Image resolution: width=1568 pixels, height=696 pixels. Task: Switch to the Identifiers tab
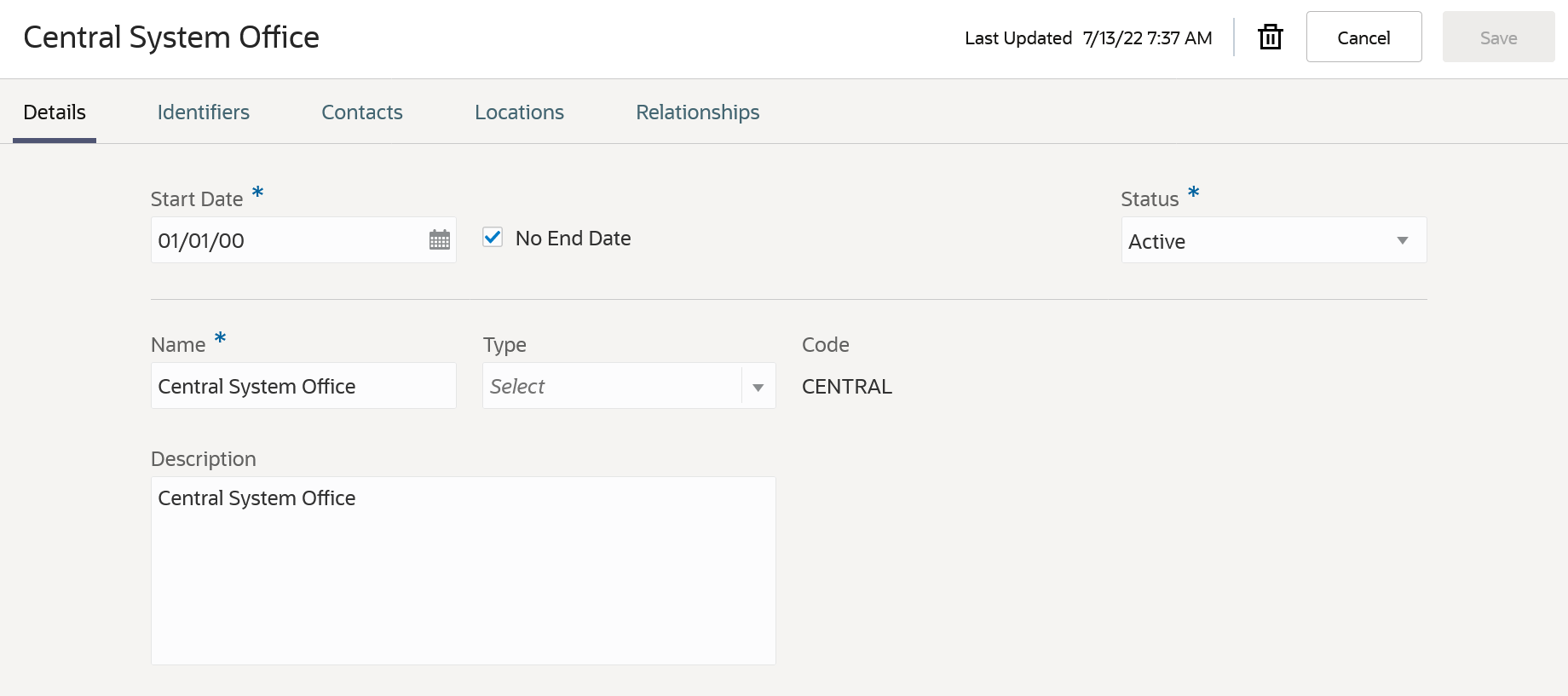(x=203, y=112)
